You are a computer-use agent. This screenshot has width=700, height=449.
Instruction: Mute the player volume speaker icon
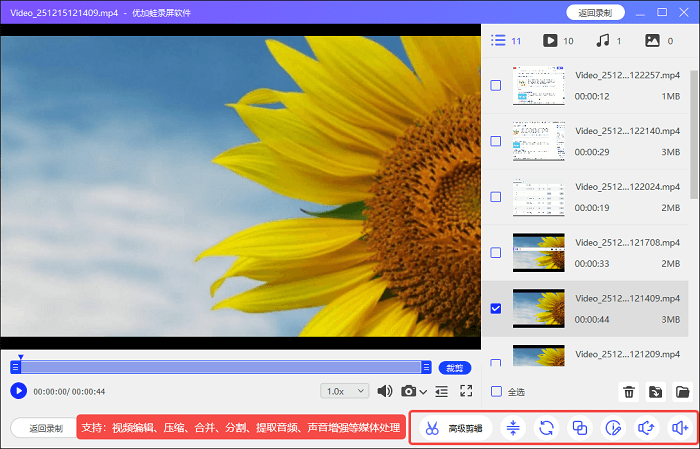click(x=384, y=391)
